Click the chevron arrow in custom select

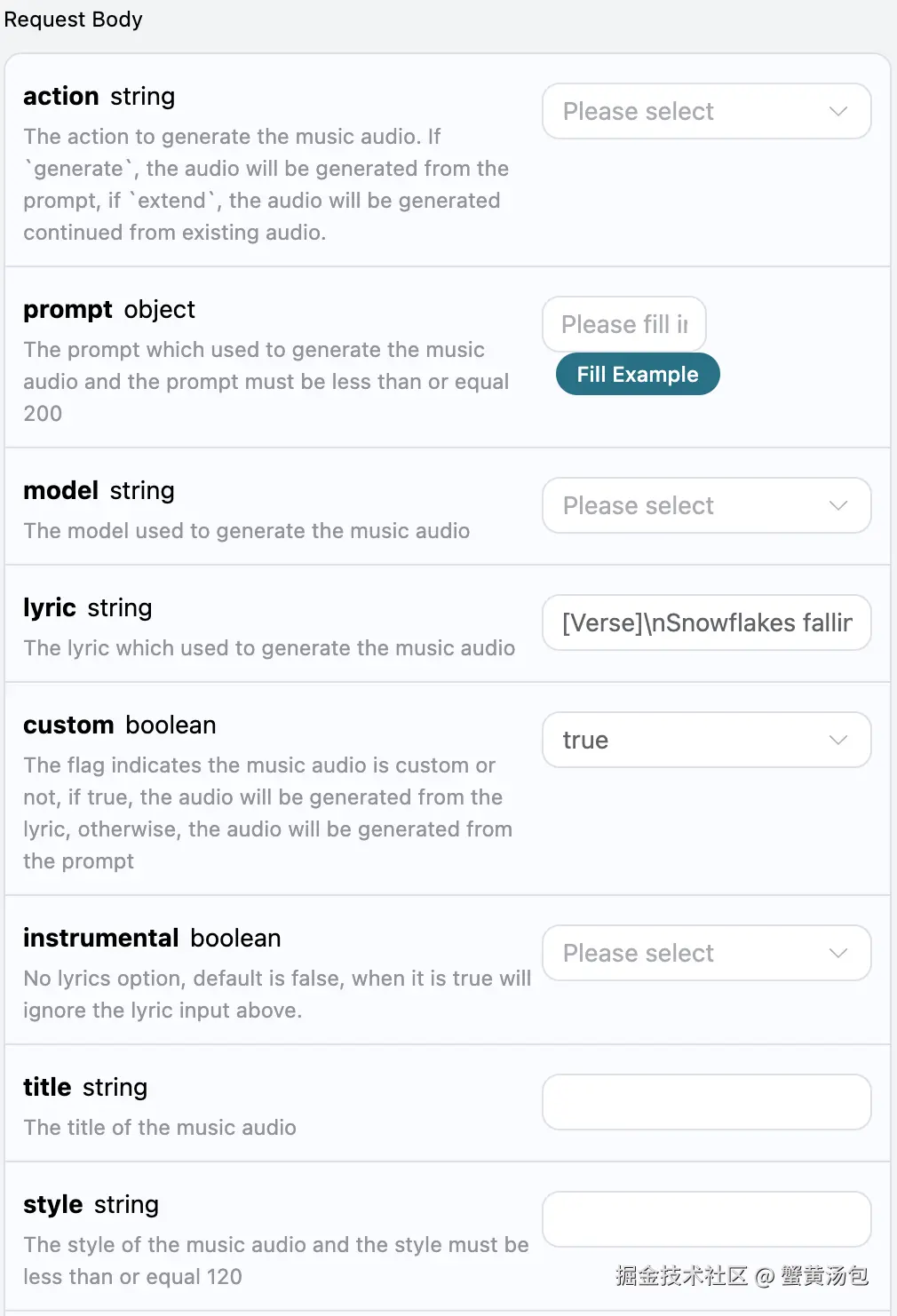point(837,740)
